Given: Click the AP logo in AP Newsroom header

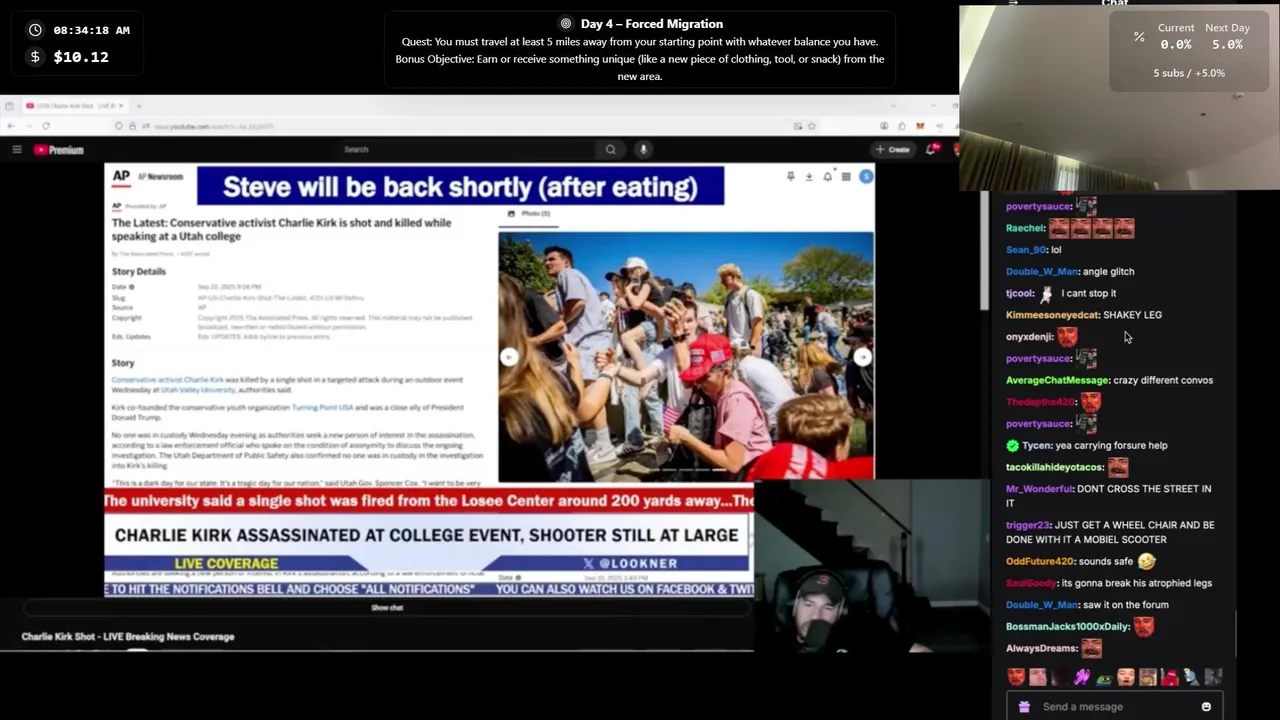Looking at the screenshot, I should click(x=121, y=176).
